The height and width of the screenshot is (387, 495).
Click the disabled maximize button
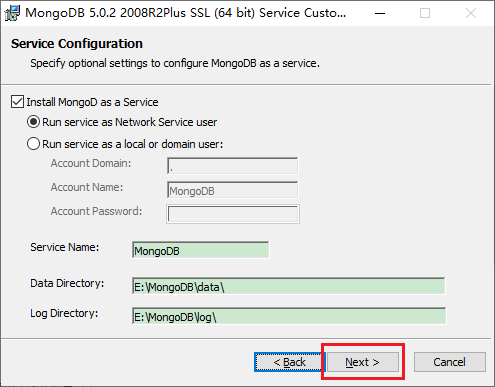coord(425,13)
